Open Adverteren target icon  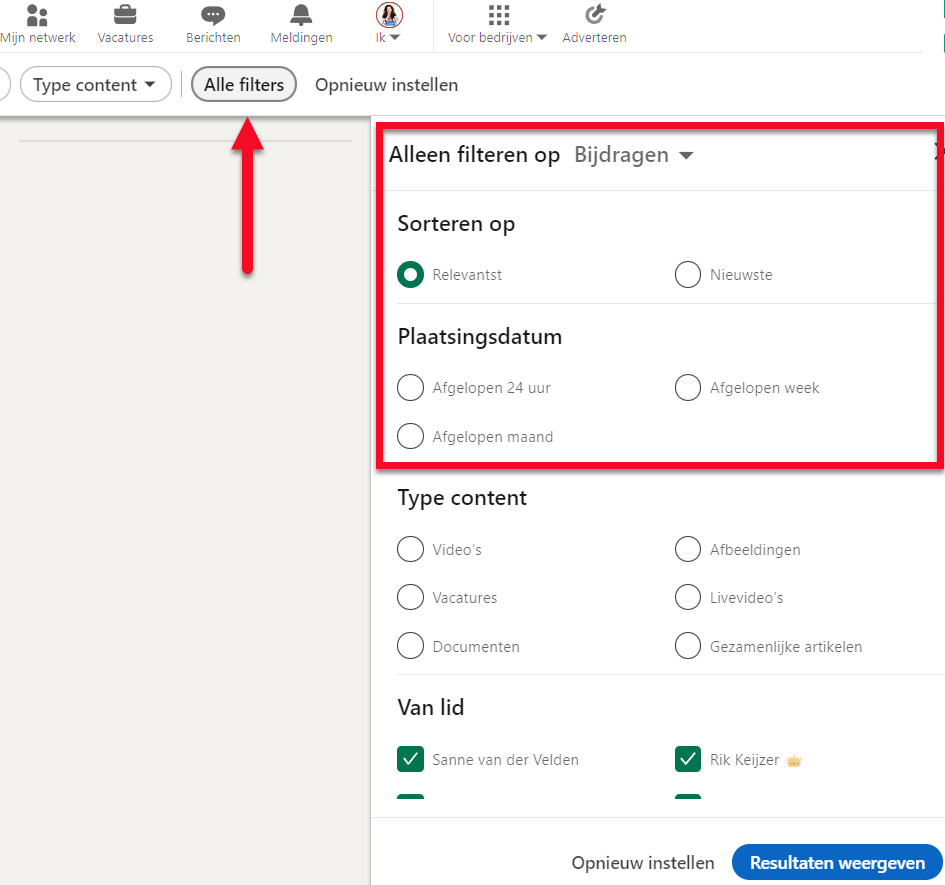coord(594,14)
